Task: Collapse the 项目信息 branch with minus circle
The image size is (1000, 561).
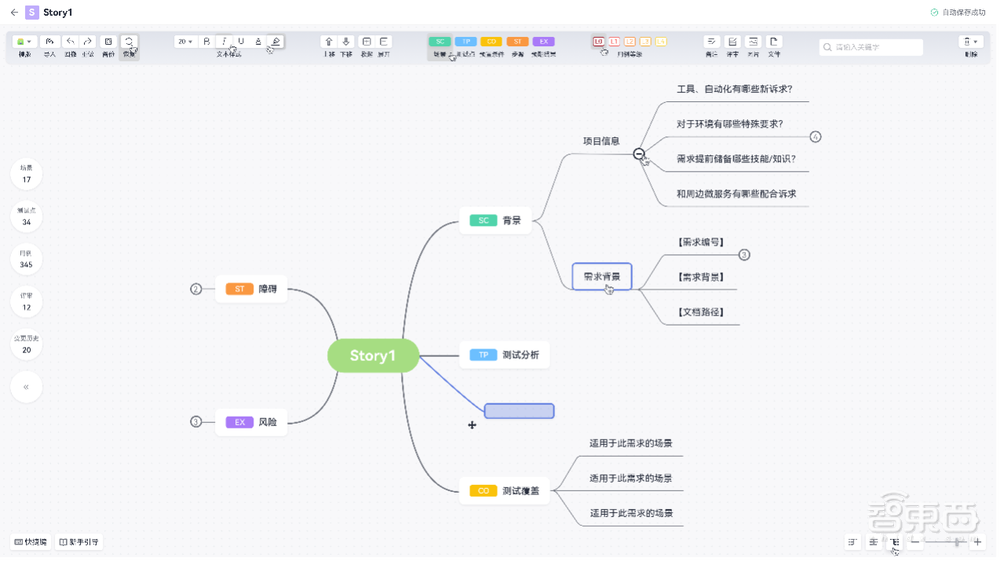Action: click(x=639, y=153)
